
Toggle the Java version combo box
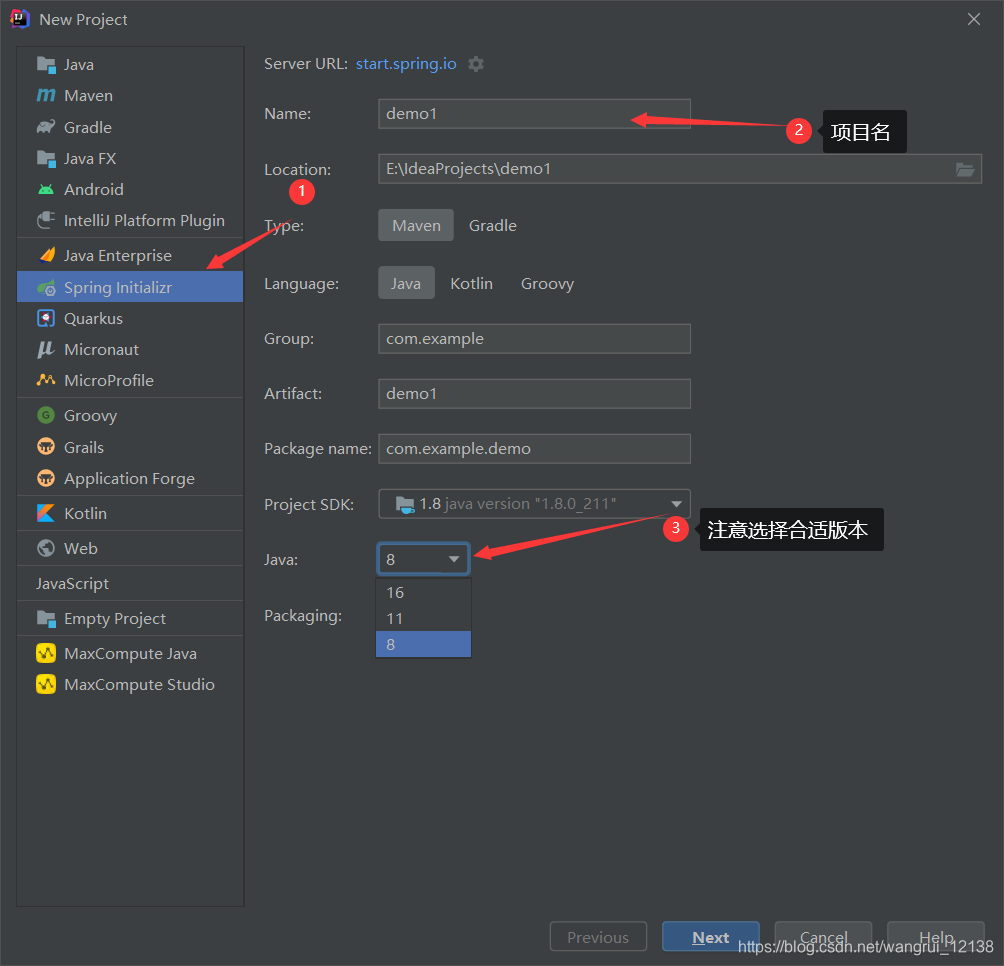(x=424, y=559)
